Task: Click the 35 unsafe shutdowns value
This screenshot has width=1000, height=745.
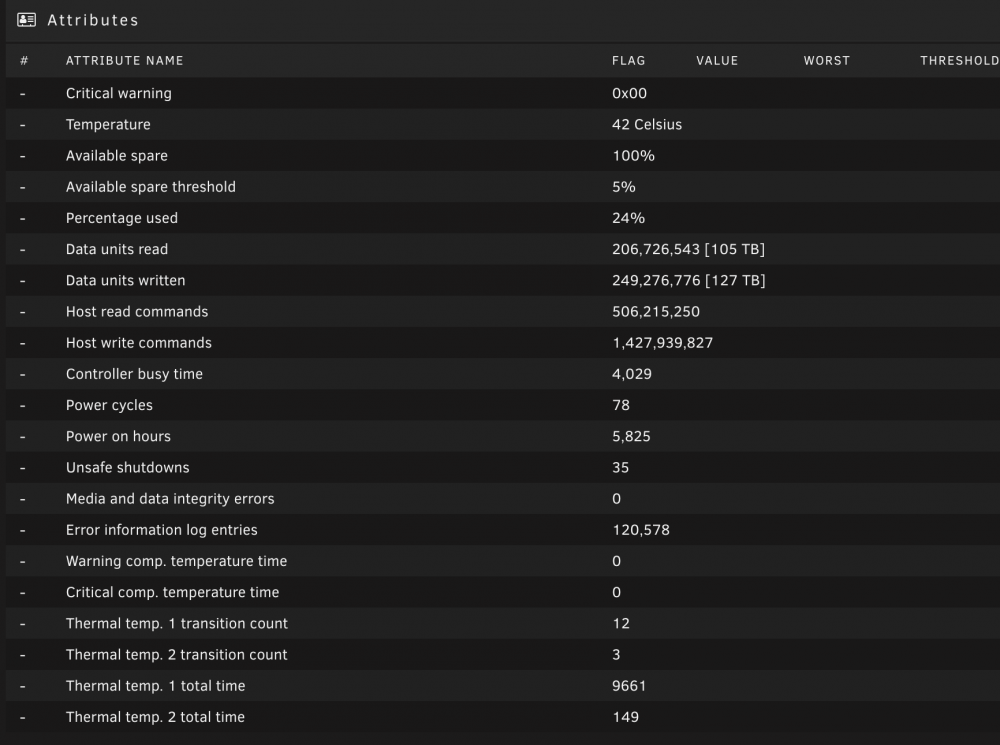Action: click(x=621, y=468)
